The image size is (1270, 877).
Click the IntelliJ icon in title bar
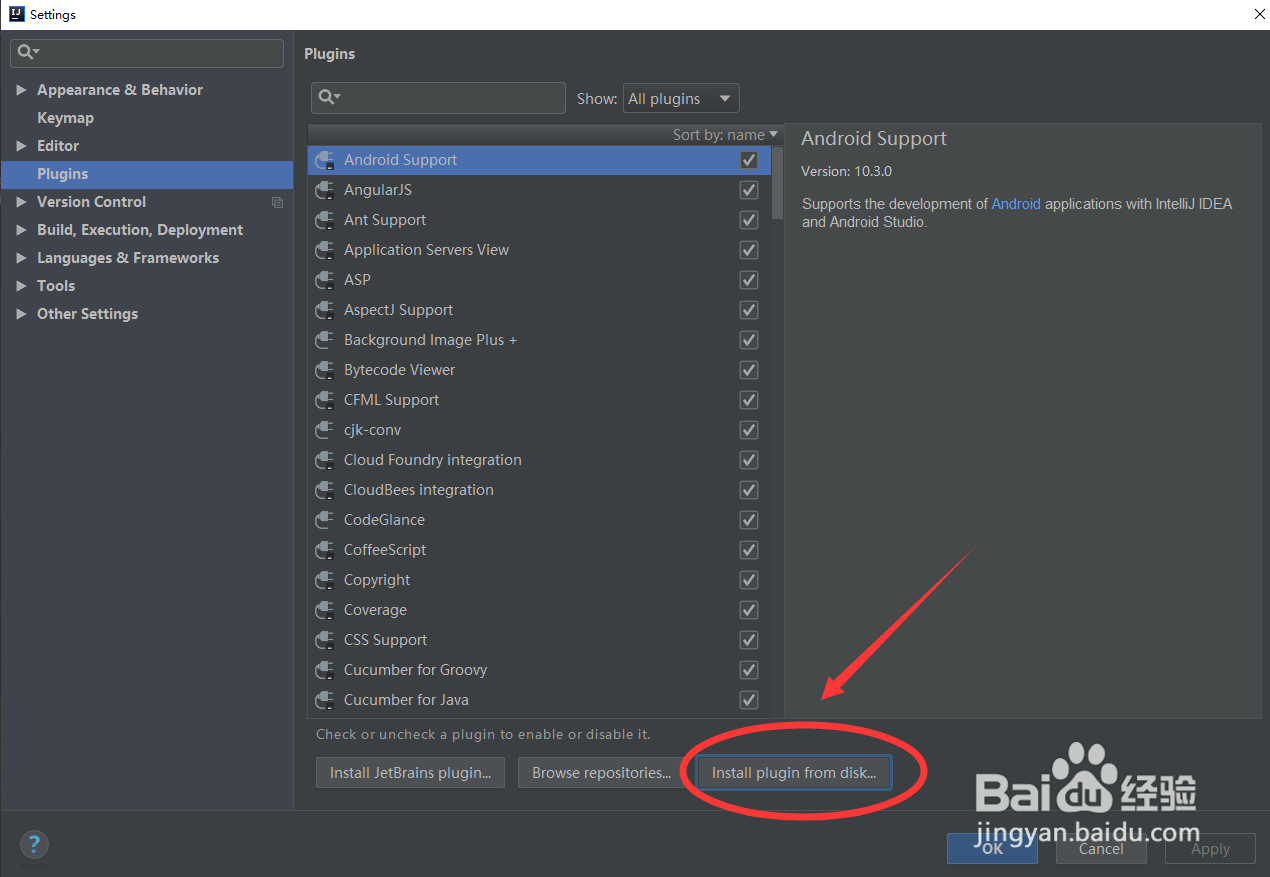15,14
